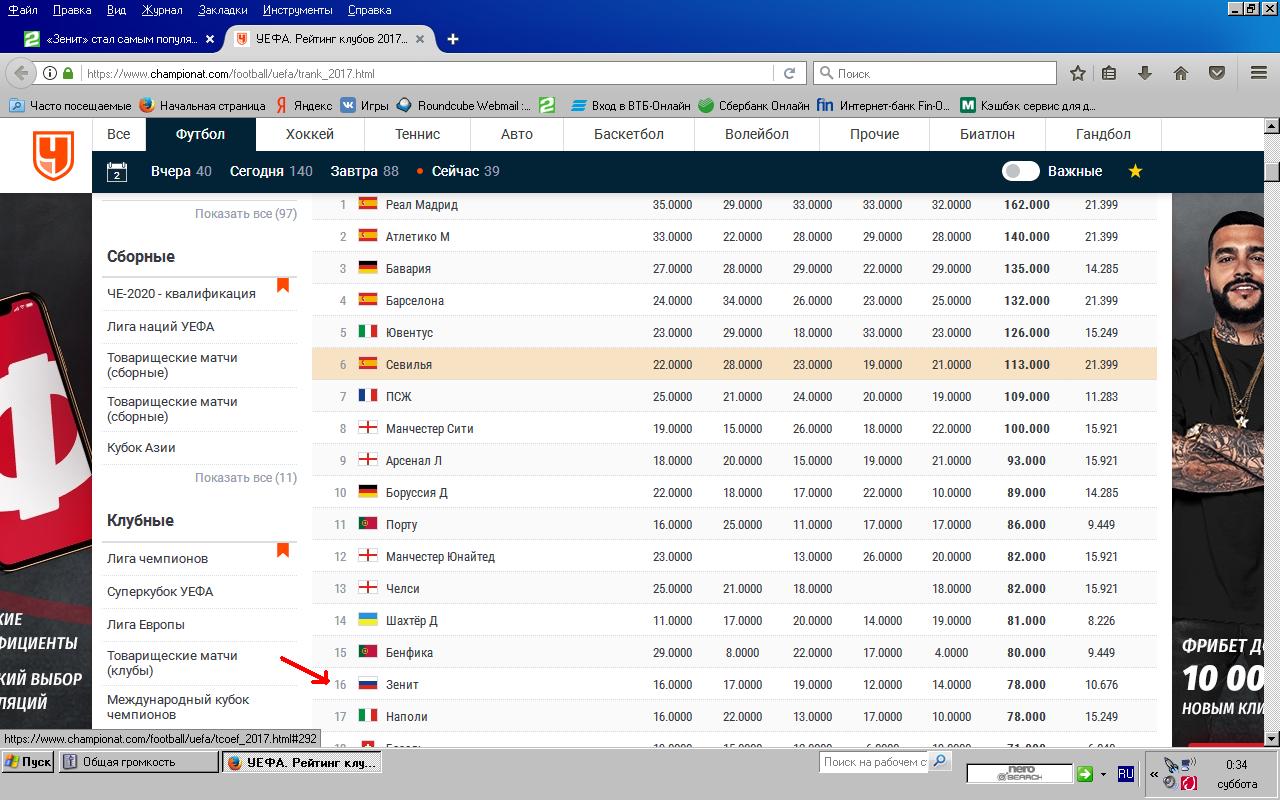Click the bookmark flag next to ЧЕ-2020 - квалификация
Screen dimensions: 1280x800
point(283,286)
